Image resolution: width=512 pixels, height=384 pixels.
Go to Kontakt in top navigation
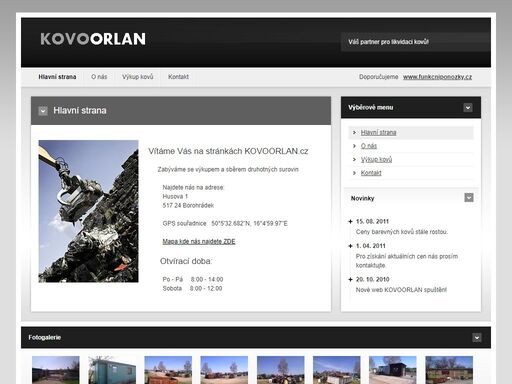[178, 77]
